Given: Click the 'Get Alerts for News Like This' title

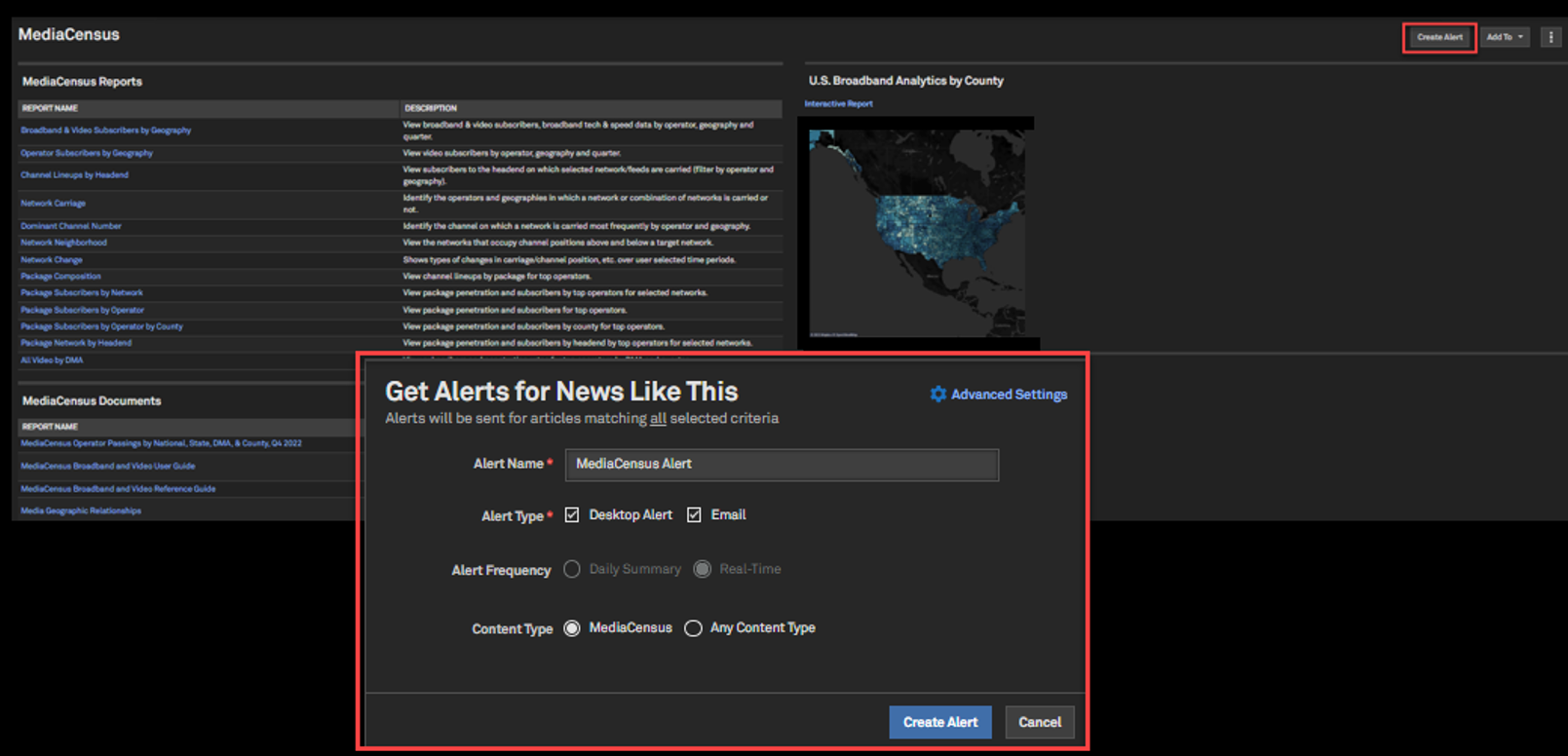Looking at the screenshot, I should click(561, 392).
